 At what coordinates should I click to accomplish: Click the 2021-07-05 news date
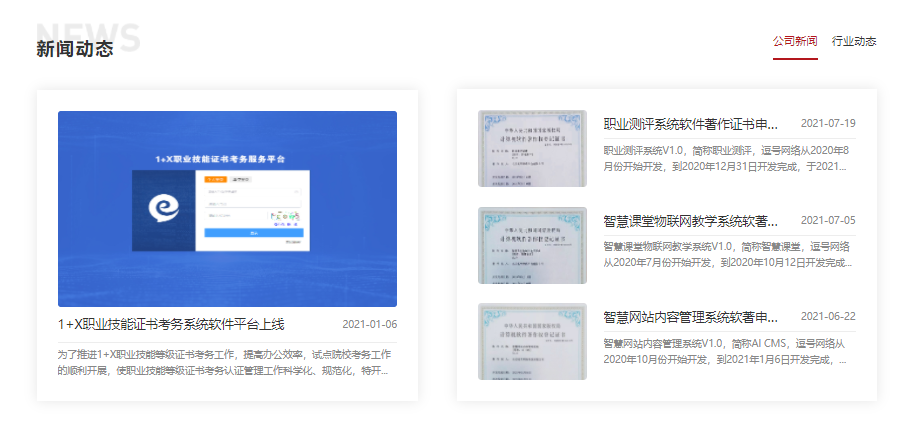point(828,221)
